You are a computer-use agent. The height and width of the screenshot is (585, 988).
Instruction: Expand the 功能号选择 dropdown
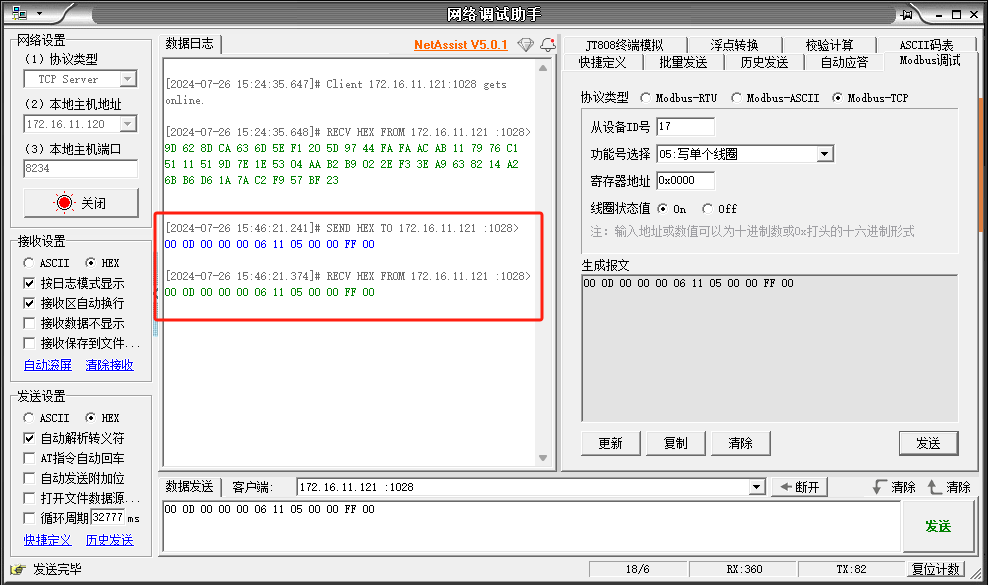pyautogui.click(x=824, y=154)
